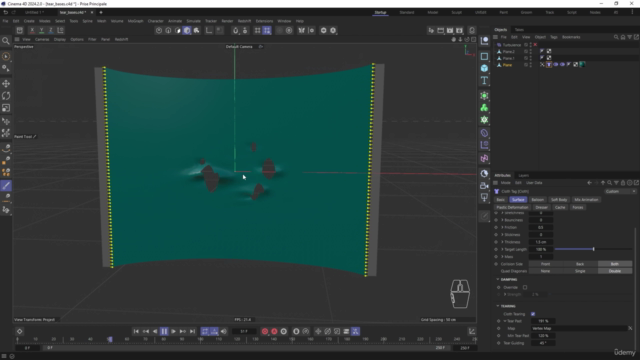Set Quad Diagonals to None
Image resolution: width=640 pixels, height=360 pixels.
[x=546, y=271]
